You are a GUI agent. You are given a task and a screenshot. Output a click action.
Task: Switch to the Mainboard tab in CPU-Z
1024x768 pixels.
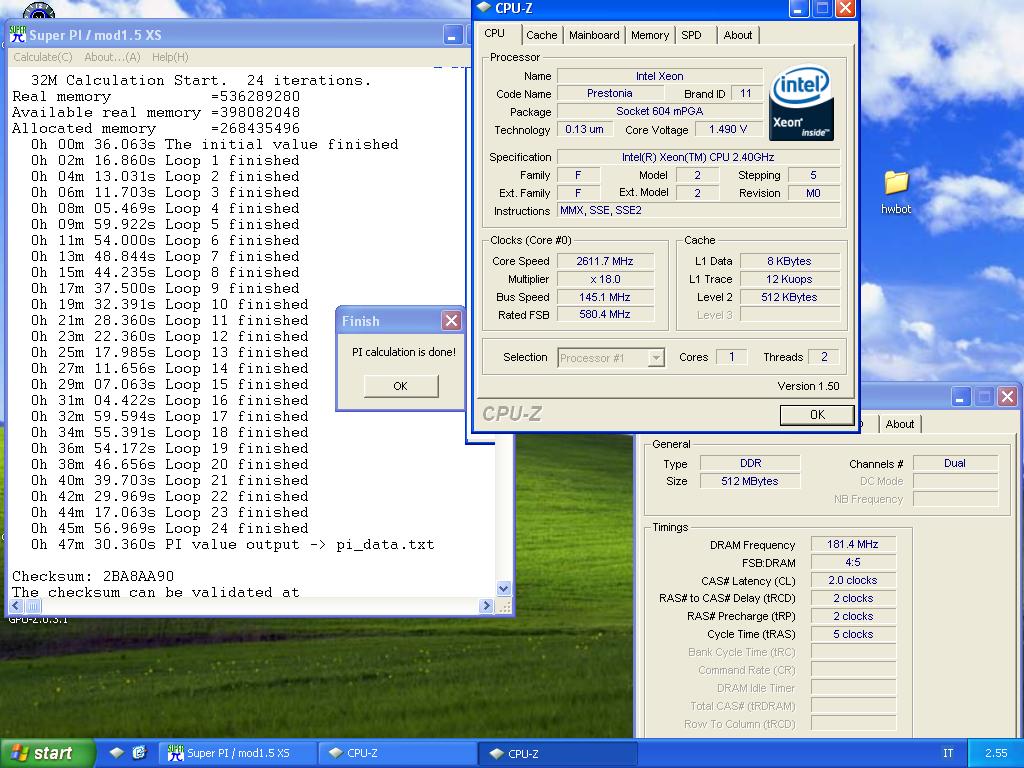(x=594, y=35)
